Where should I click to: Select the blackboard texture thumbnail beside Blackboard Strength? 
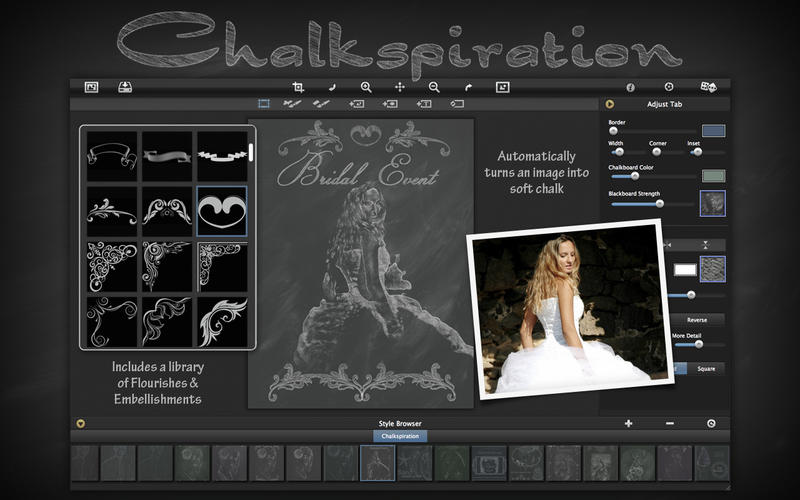[713, 203]
